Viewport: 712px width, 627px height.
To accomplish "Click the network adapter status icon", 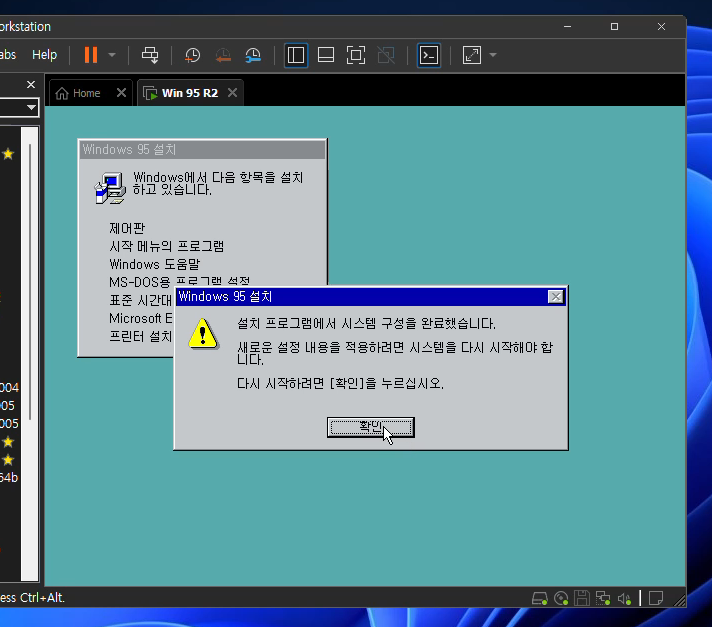I will point(603,598).
